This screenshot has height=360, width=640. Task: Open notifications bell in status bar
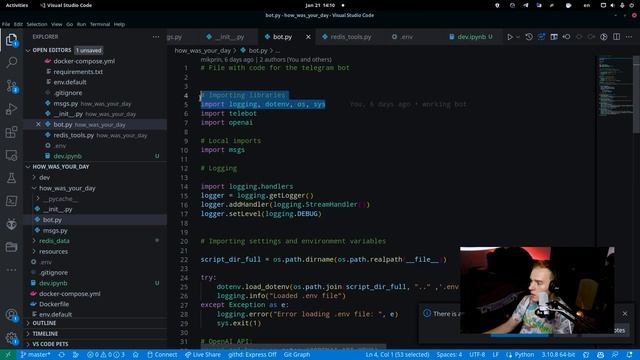point(629,355)
